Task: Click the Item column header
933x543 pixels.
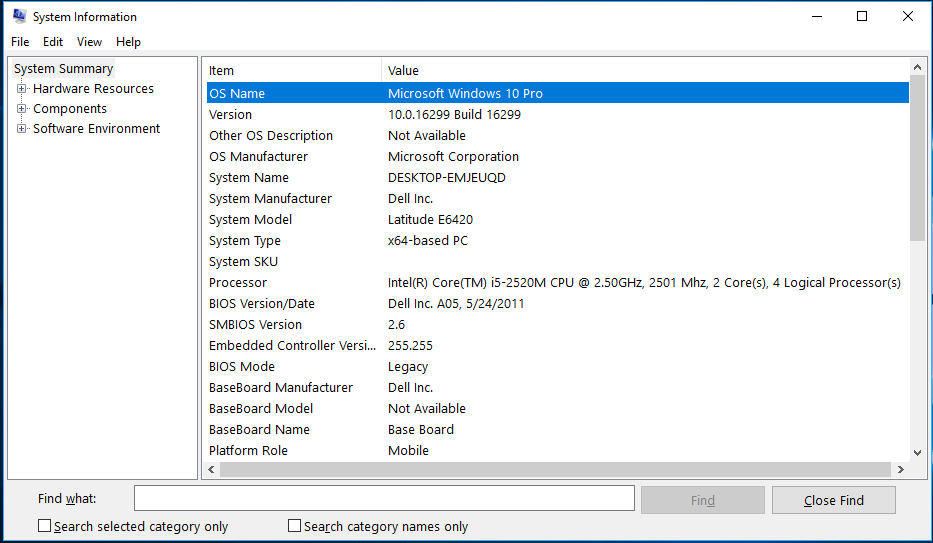Action: point(293,70)
